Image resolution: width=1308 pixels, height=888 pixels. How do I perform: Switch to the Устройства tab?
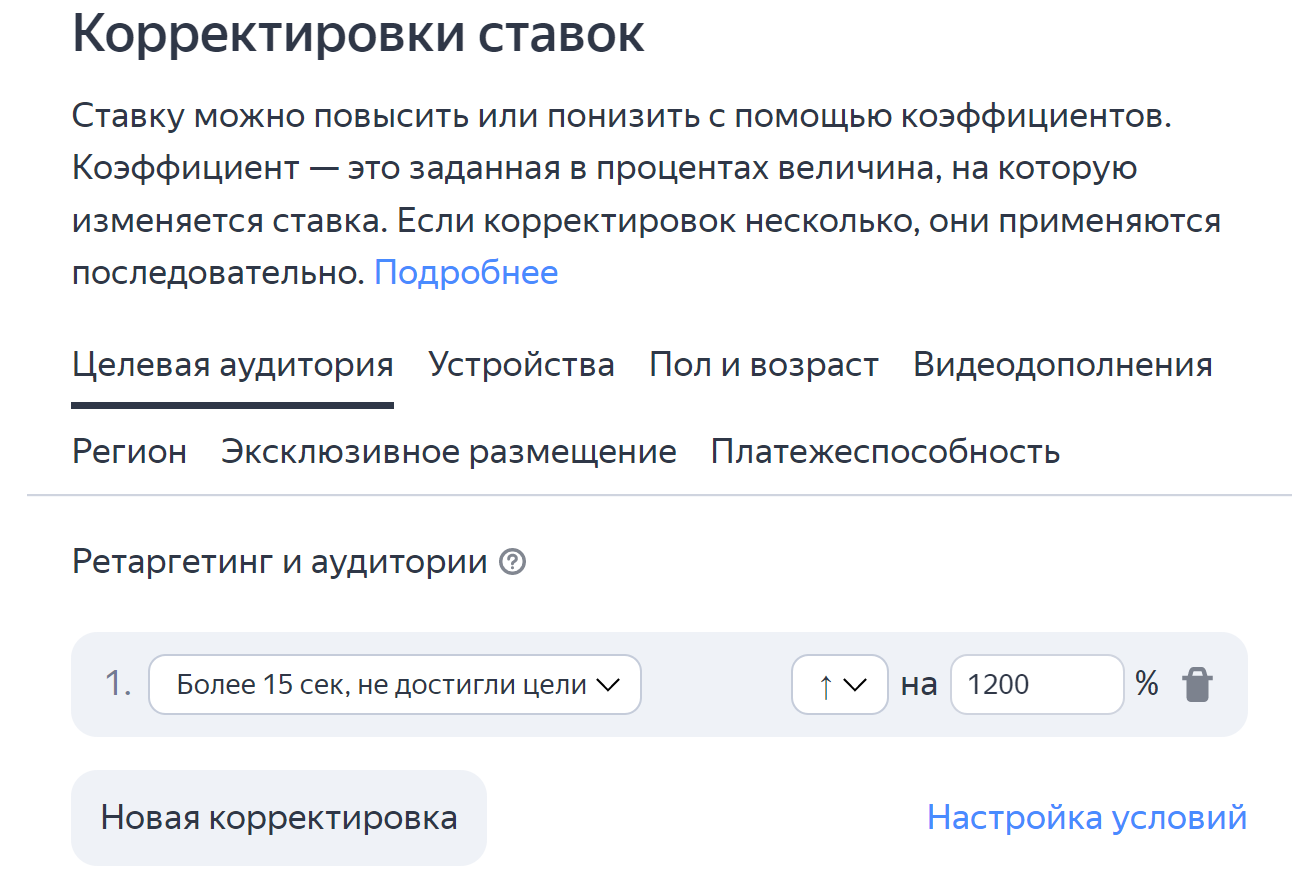point(521,365)
